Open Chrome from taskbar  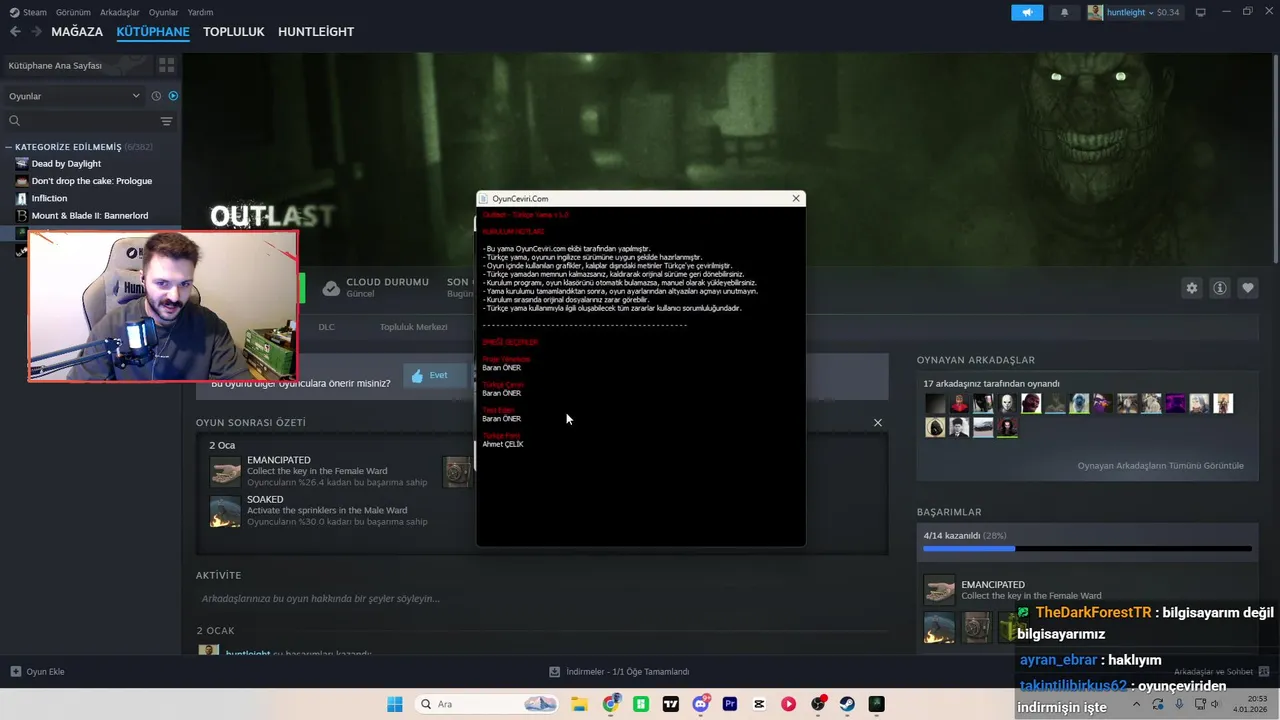pyautogui.click(x=610, y=704)
